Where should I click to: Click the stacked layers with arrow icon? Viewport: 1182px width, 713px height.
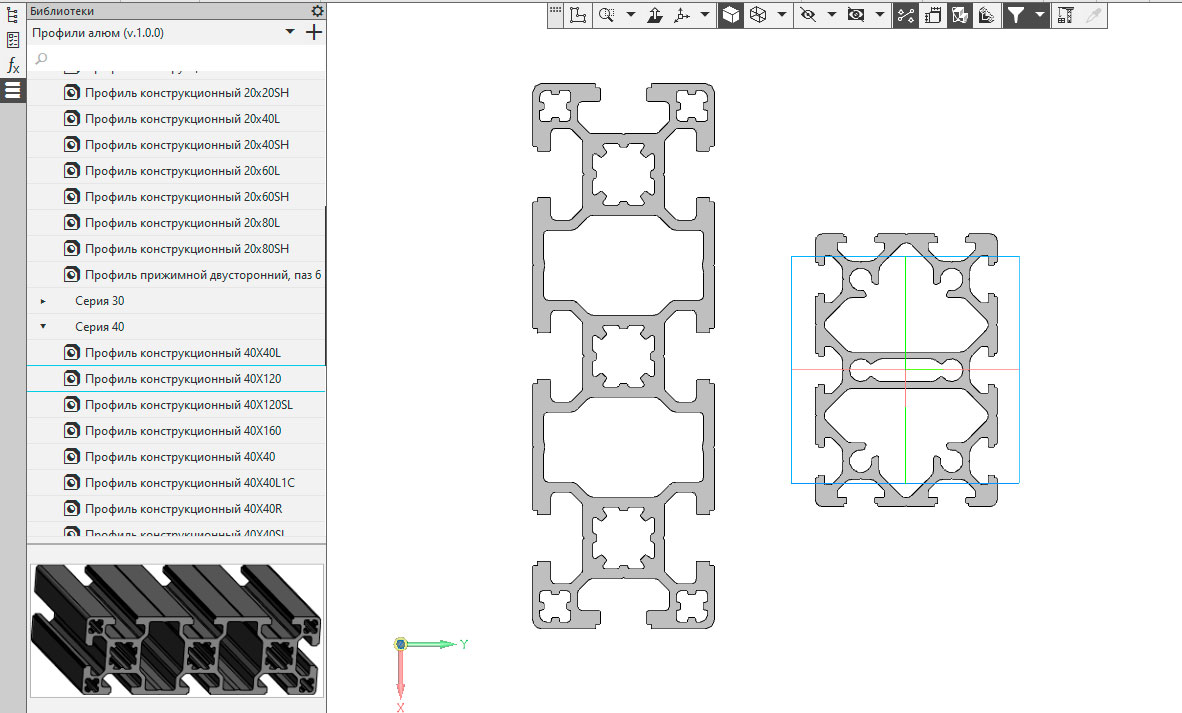point(987,15)
